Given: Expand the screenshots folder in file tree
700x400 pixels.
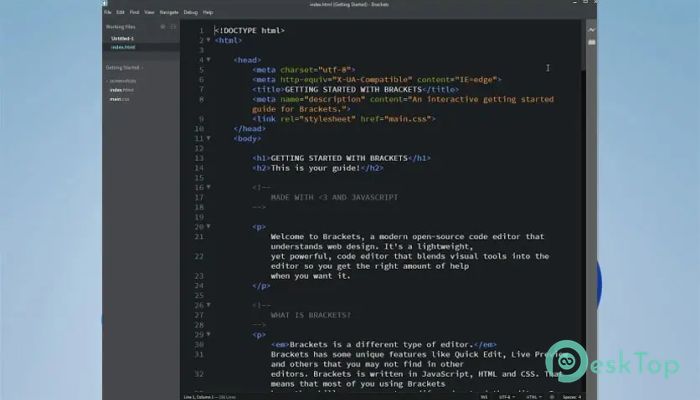Looking at the screenshot, I should (x=121, y=81).
